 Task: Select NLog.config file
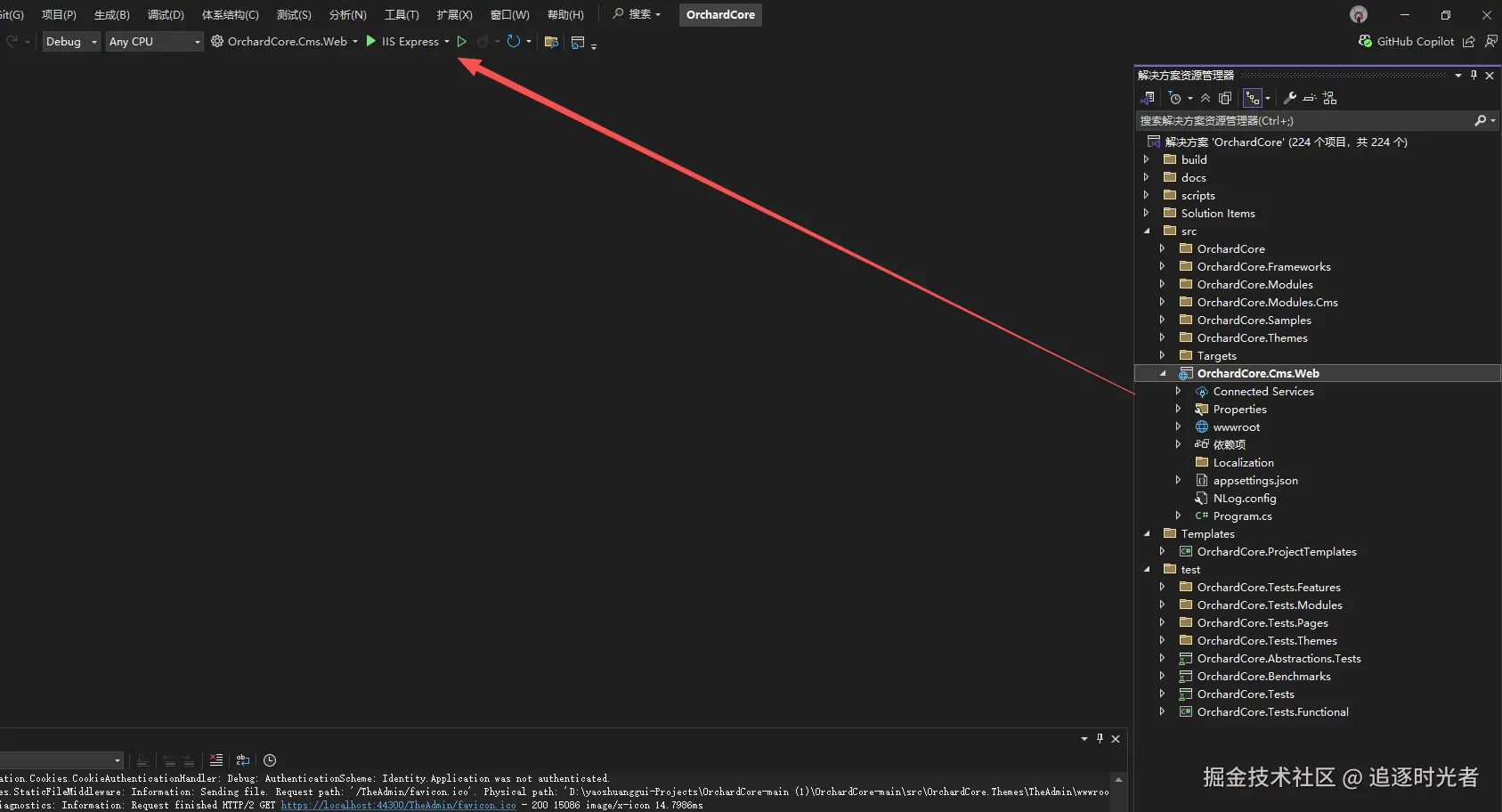(x=1245, y=498)
